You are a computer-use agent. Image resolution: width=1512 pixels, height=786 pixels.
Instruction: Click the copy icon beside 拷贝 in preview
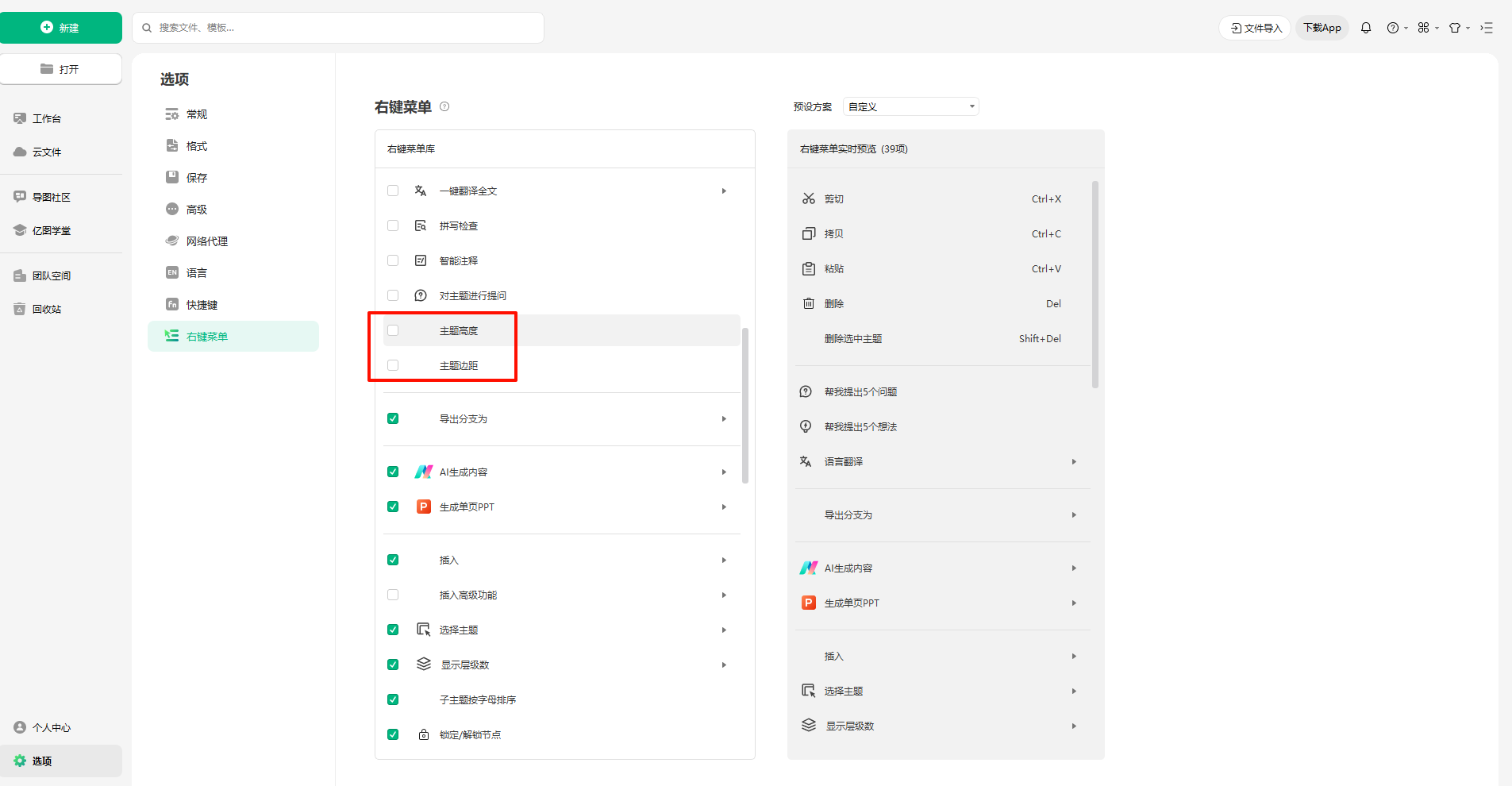click(x=809, y=233)
